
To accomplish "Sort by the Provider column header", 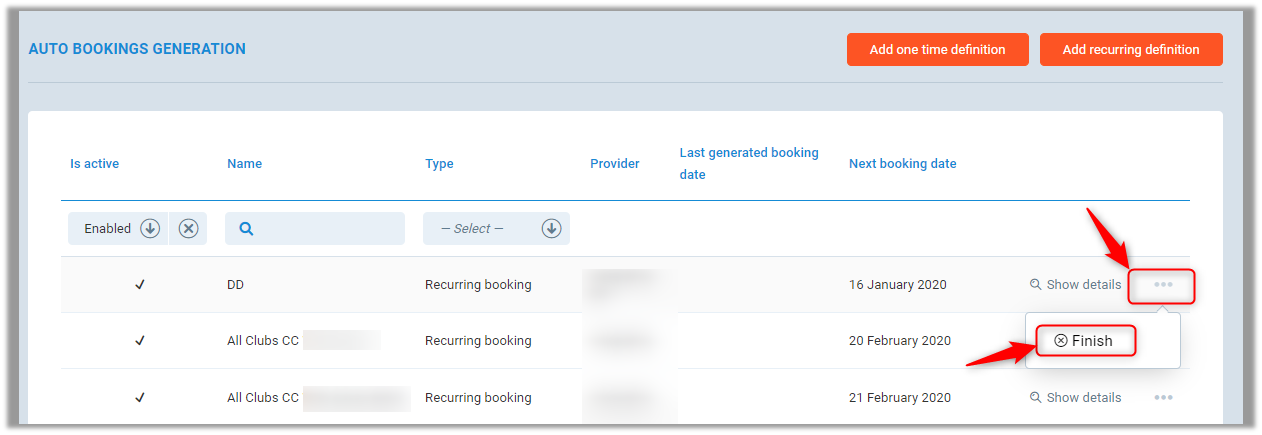I will [x=614, y=164].
